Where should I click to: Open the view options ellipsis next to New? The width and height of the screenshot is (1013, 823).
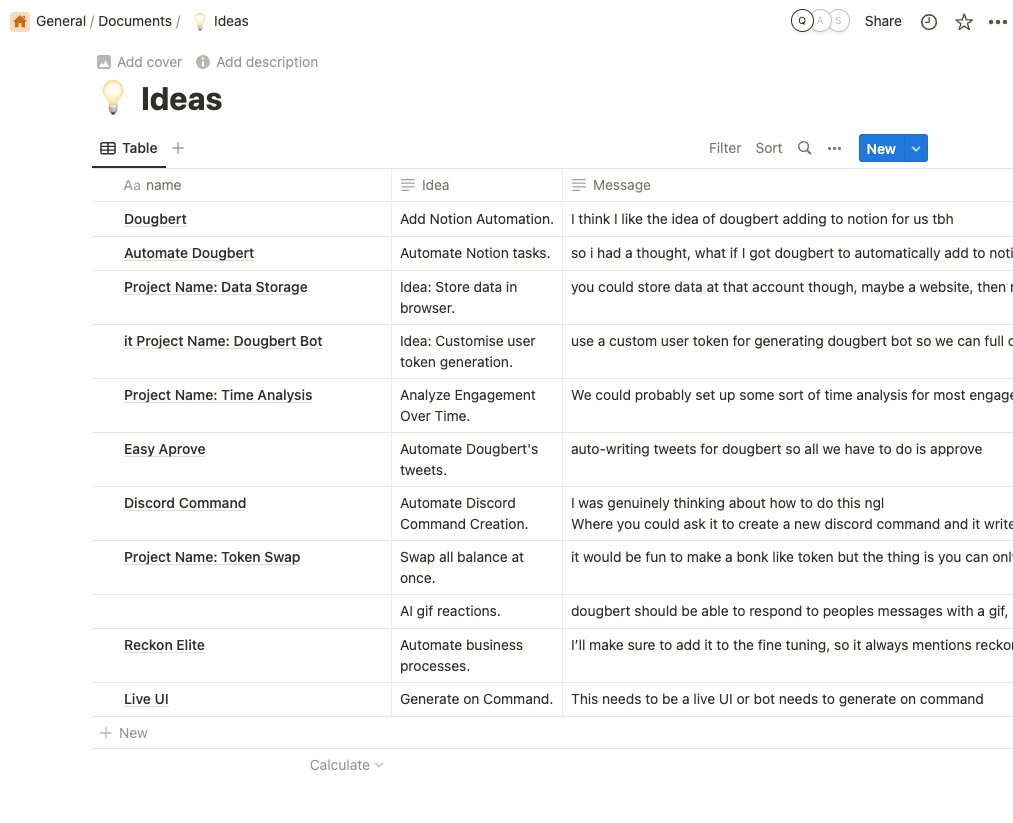pyautogui.click(x=835, y=148)
